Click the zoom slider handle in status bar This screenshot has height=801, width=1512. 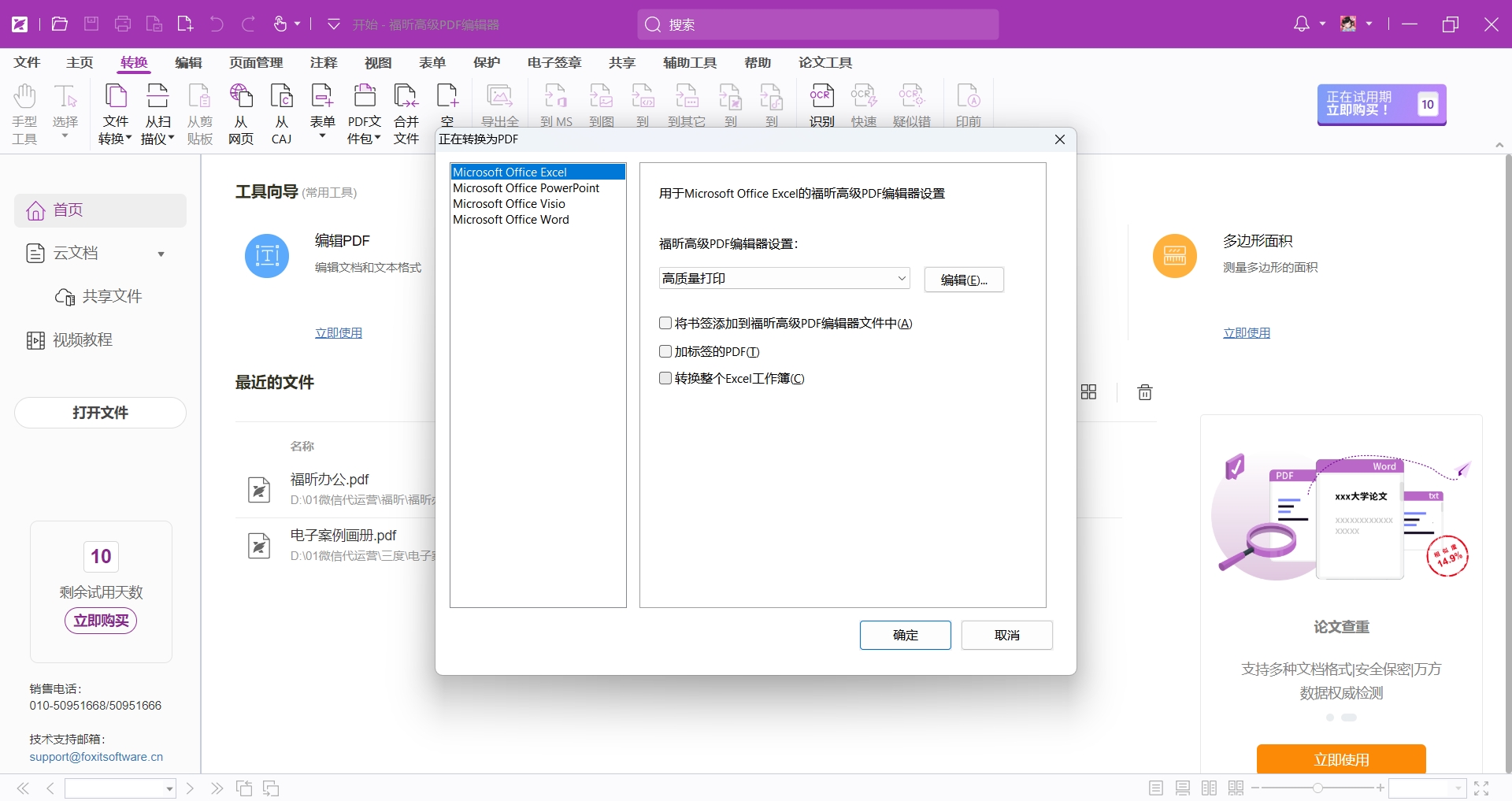click(1317, 788)
